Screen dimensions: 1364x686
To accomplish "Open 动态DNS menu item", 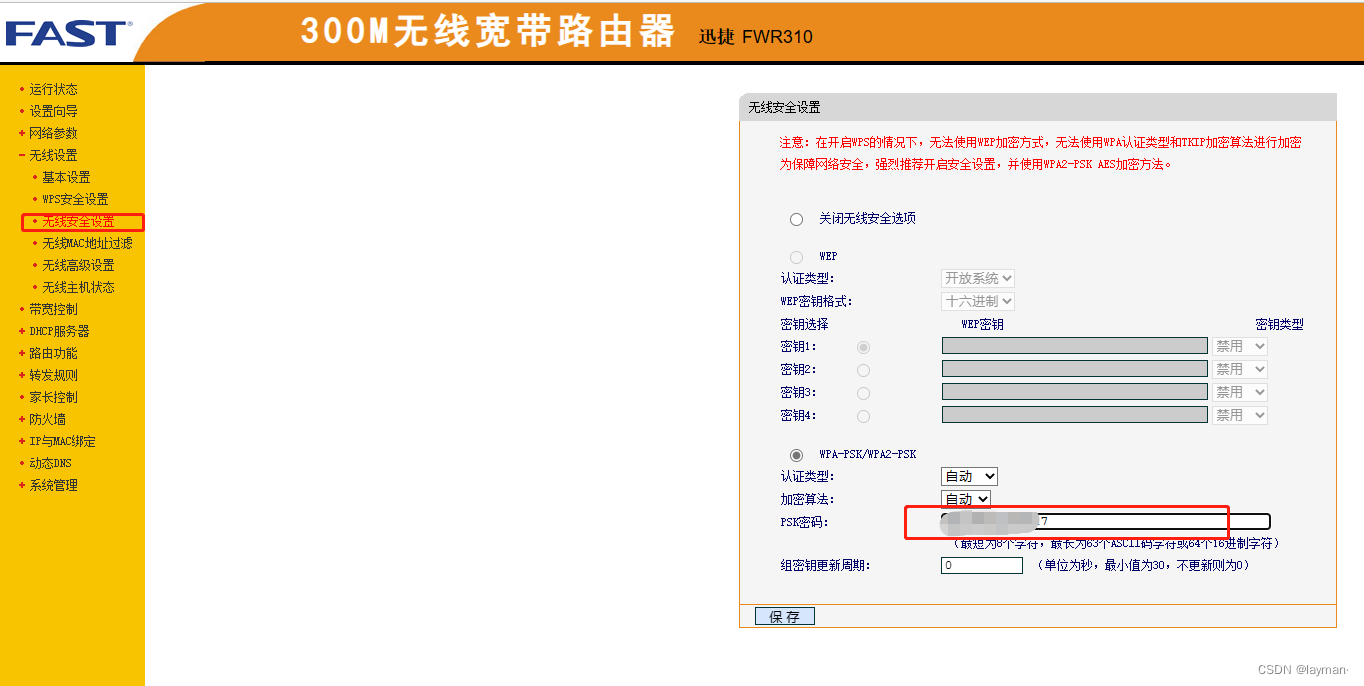I will coord(50,463).
